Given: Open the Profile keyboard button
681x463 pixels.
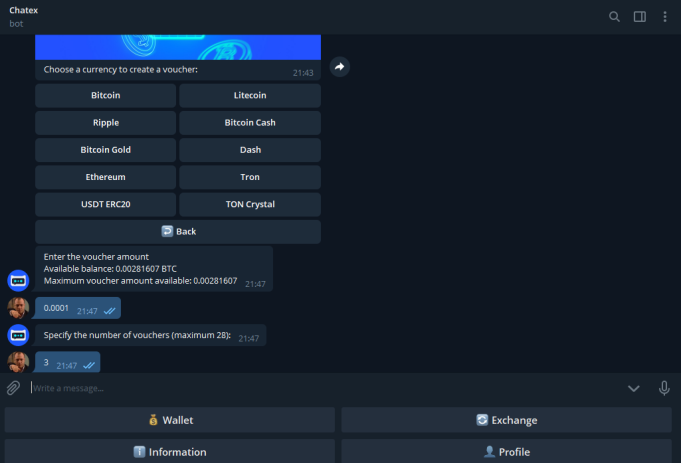Looking at the screenshot, I should [506, 452].
